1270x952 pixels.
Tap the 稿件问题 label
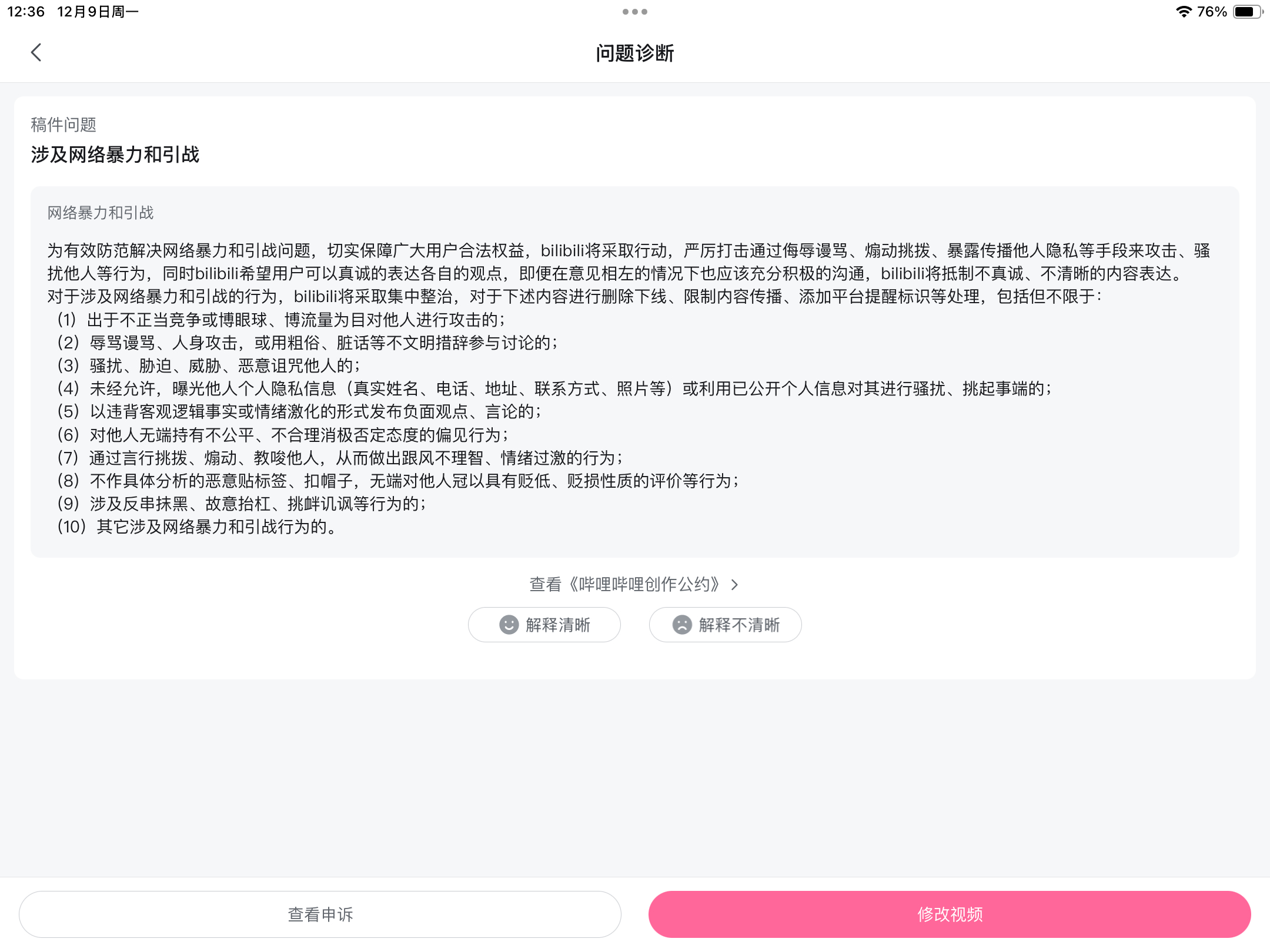coord(63,125)
